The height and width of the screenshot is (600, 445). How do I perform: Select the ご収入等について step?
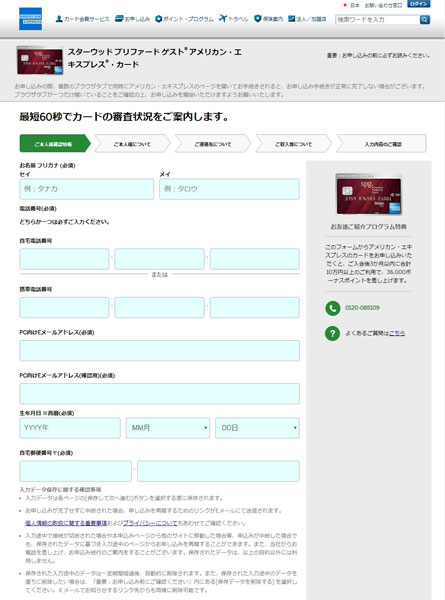[293, 144]
